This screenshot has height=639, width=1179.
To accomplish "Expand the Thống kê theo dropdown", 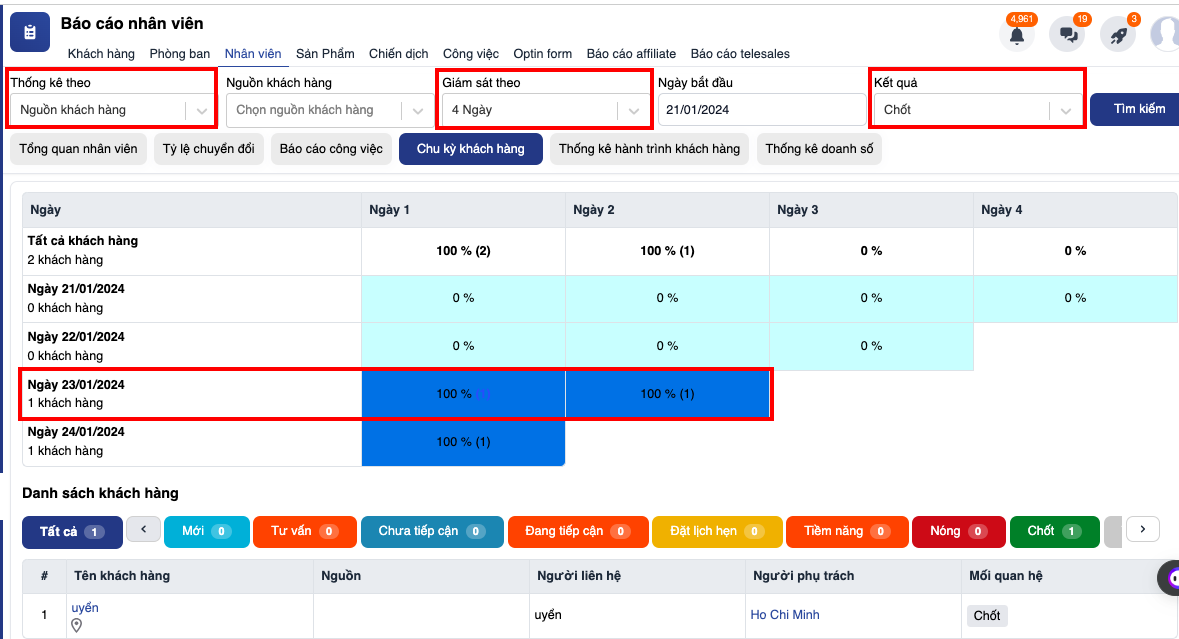I will (113, 110).
